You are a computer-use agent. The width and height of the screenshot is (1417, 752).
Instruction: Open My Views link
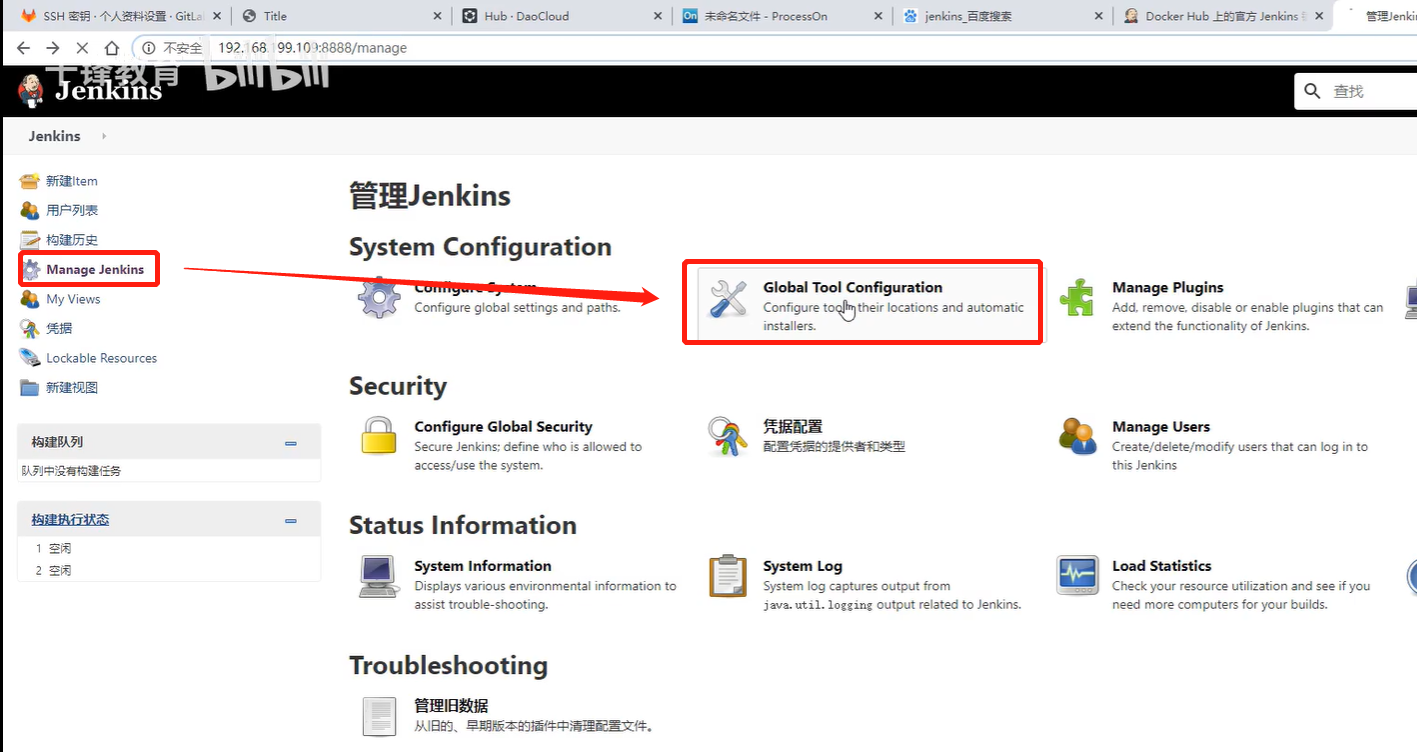73,299
